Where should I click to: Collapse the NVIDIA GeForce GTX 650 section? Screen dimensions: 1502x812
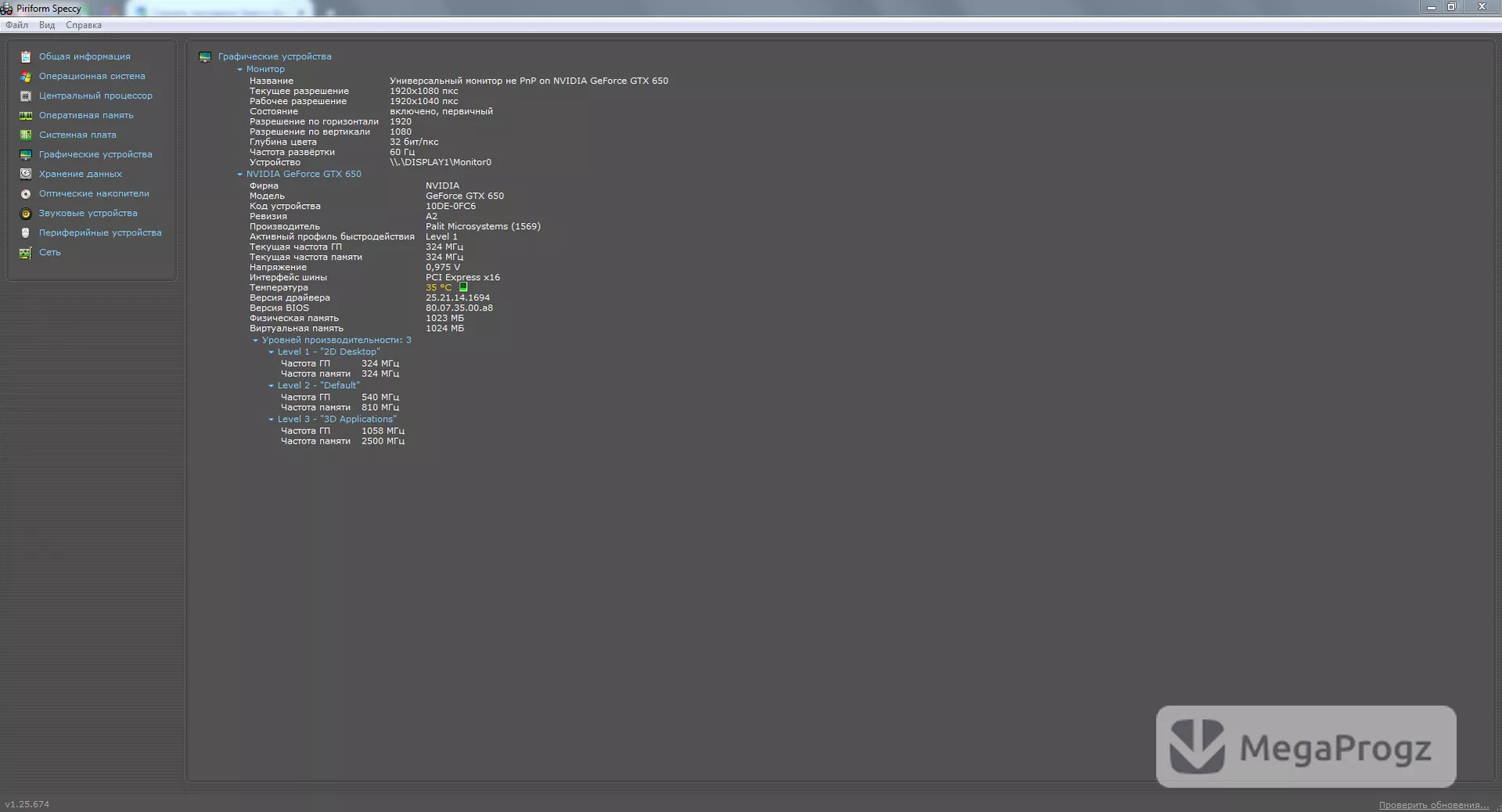click(240, 174)
